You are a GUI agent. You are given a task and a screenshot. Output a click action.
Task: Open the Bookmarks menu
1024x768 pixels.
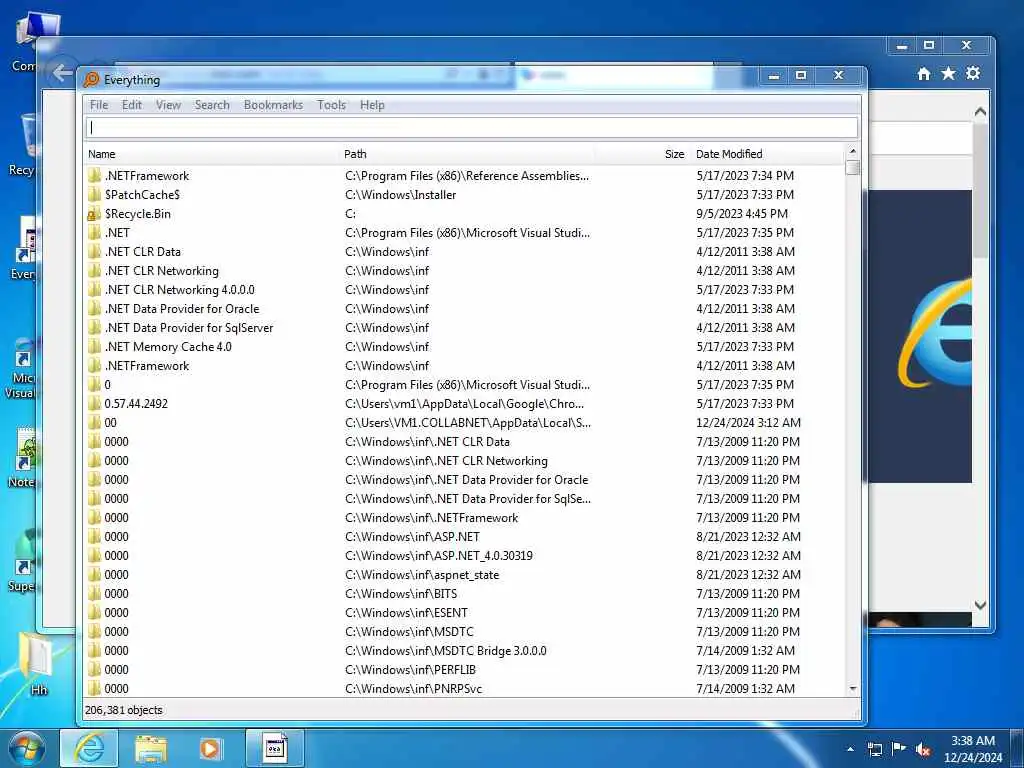[x=273, y=105]
